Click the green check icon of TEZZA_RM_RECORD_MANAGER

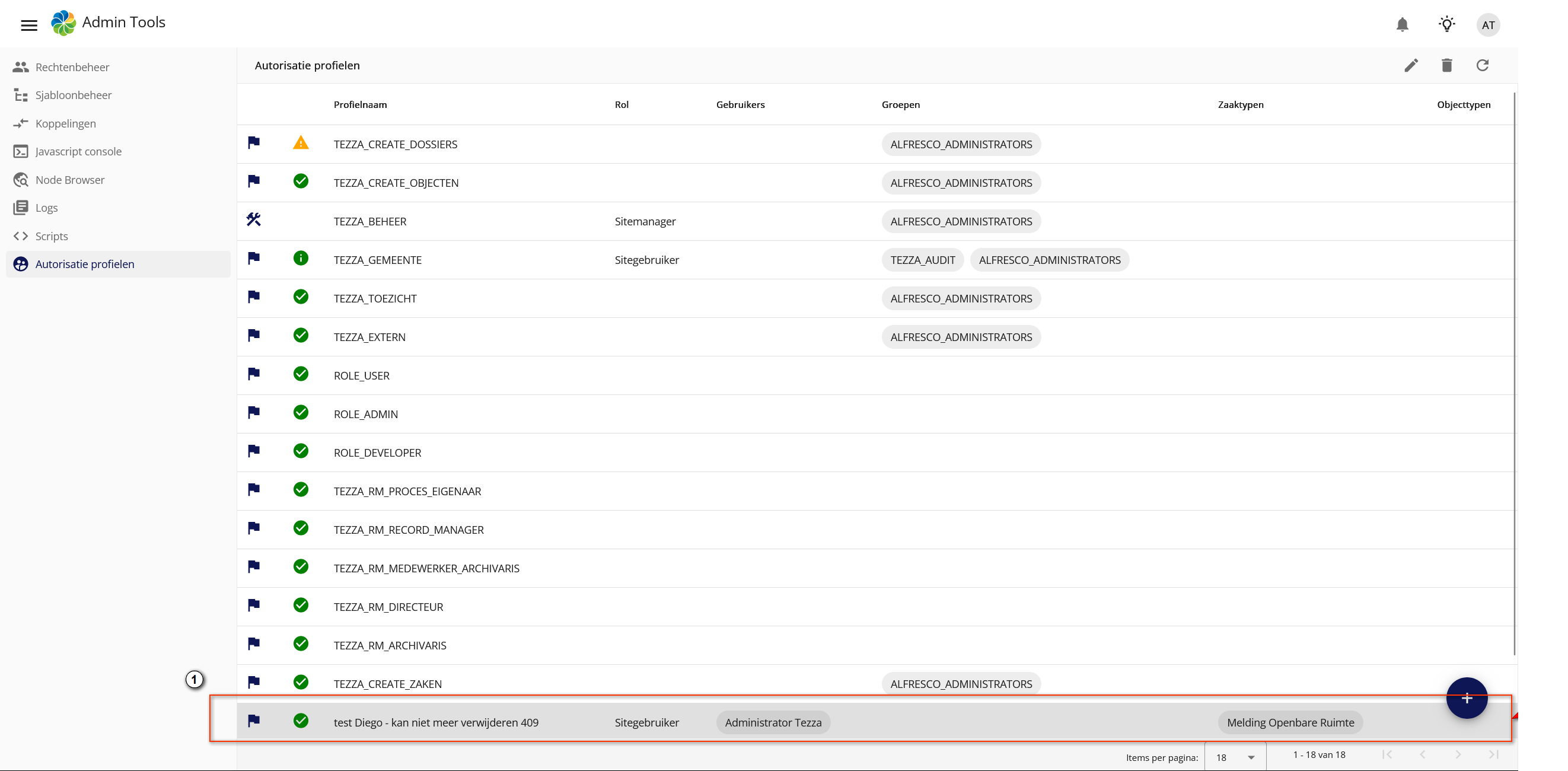click(x=301, y=528)
